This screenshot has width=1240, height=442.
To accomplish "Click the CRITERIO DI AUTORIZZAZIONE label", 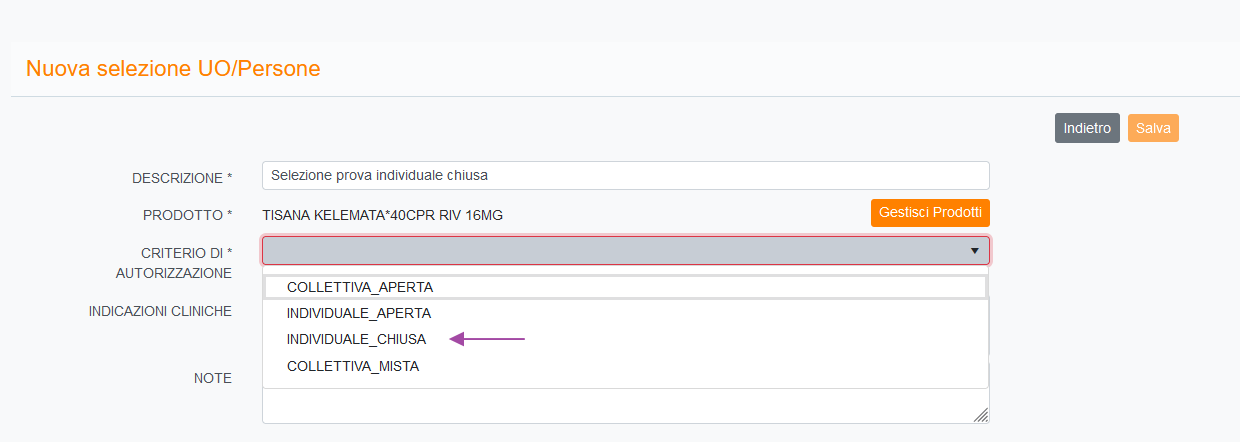I will (187, 262).
